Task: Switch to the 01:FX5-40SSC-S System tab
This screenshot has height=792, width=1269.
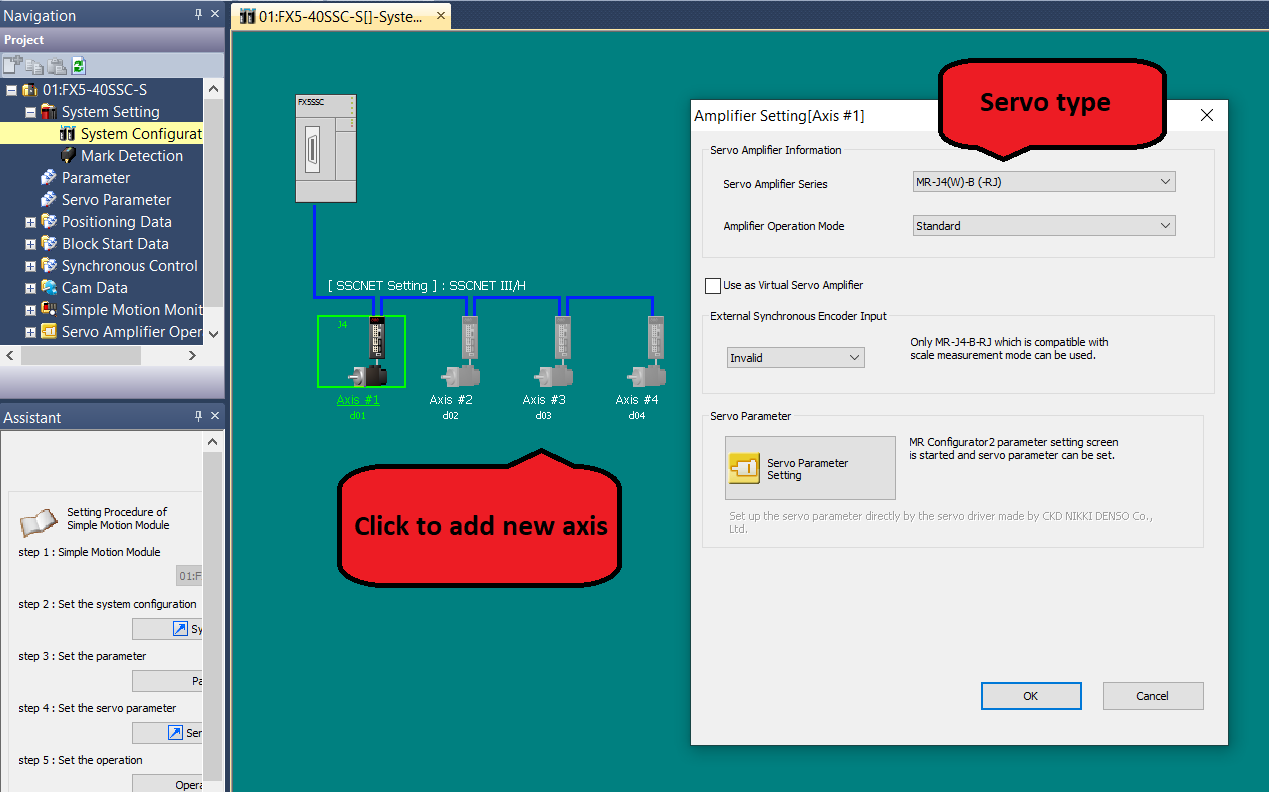Action: point(341,17)
